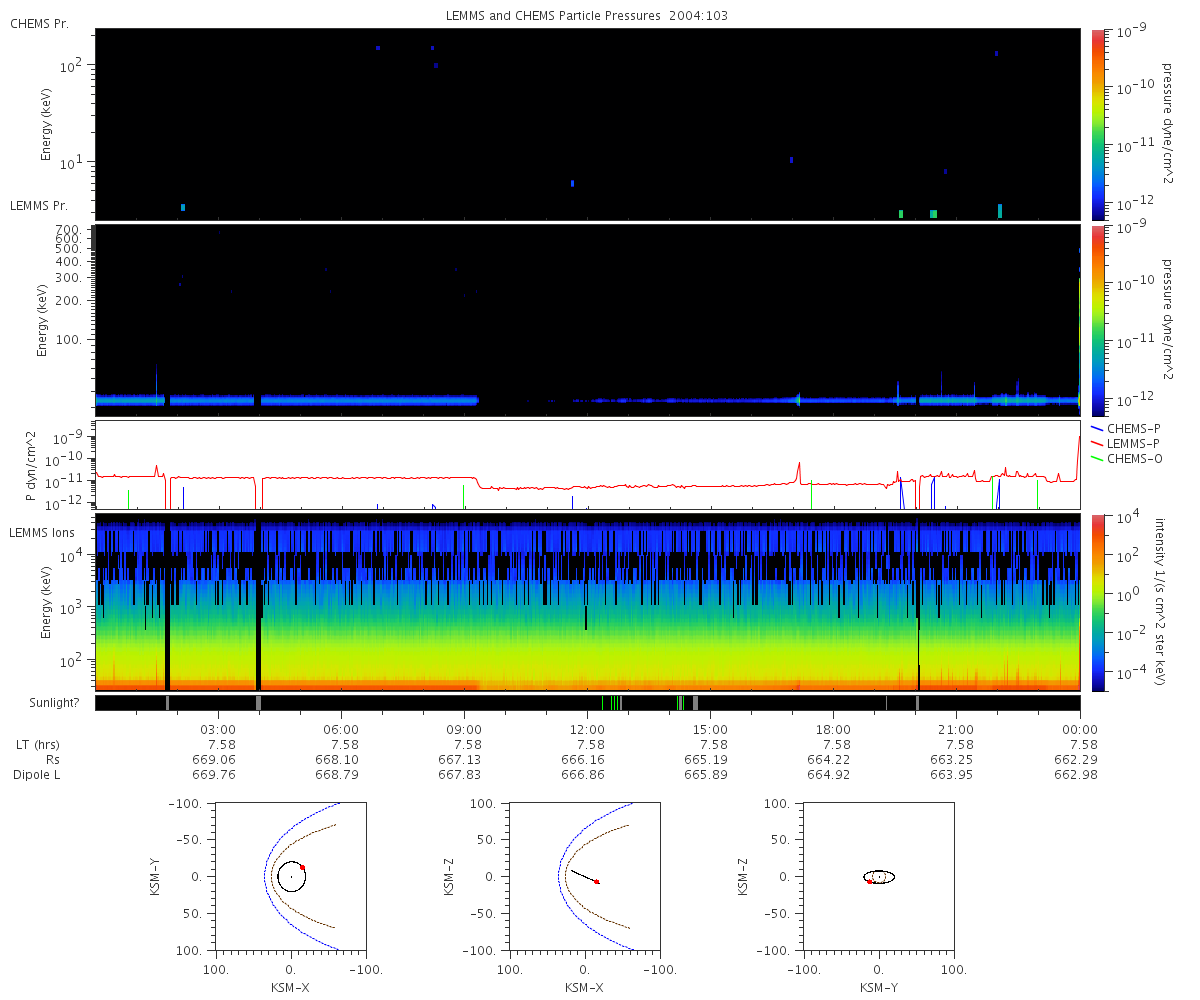Click the green sunlight markers near 12:00
The width and height of the screenshot is (1200, 1000).
612,702
